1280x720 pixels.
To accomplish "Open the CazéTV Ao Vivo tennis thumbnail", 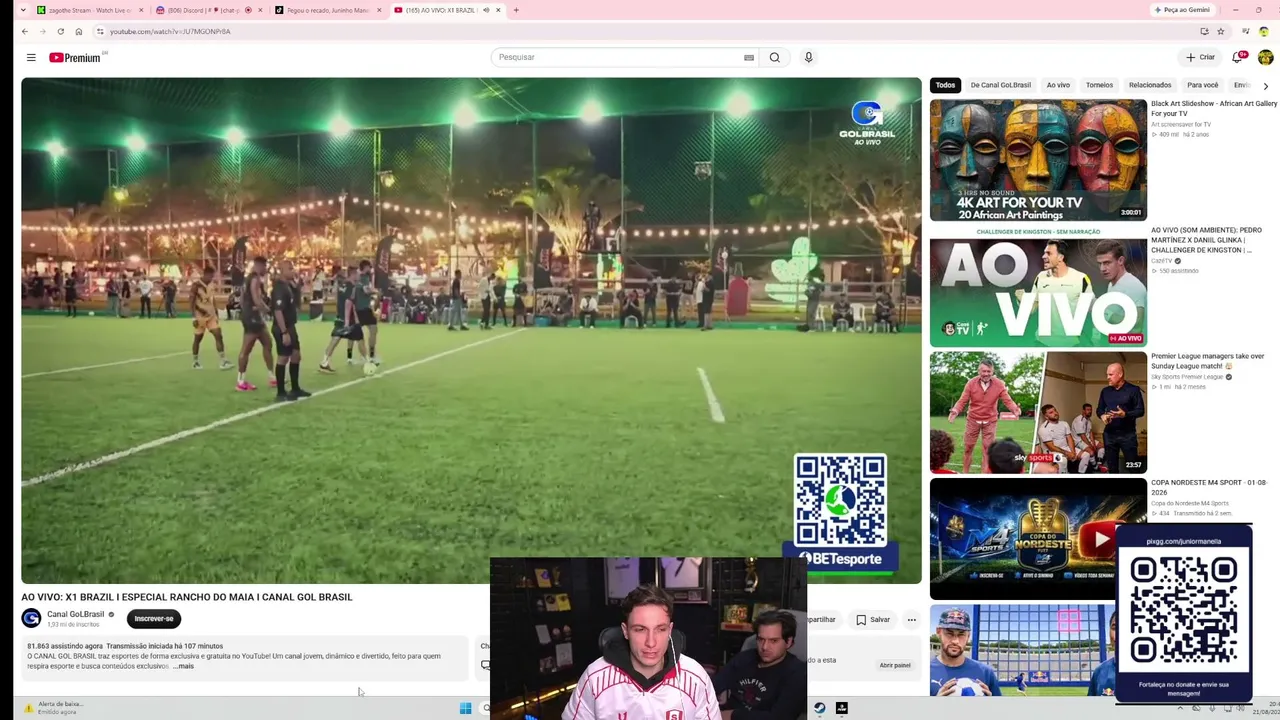I will tap(1038, 287).
